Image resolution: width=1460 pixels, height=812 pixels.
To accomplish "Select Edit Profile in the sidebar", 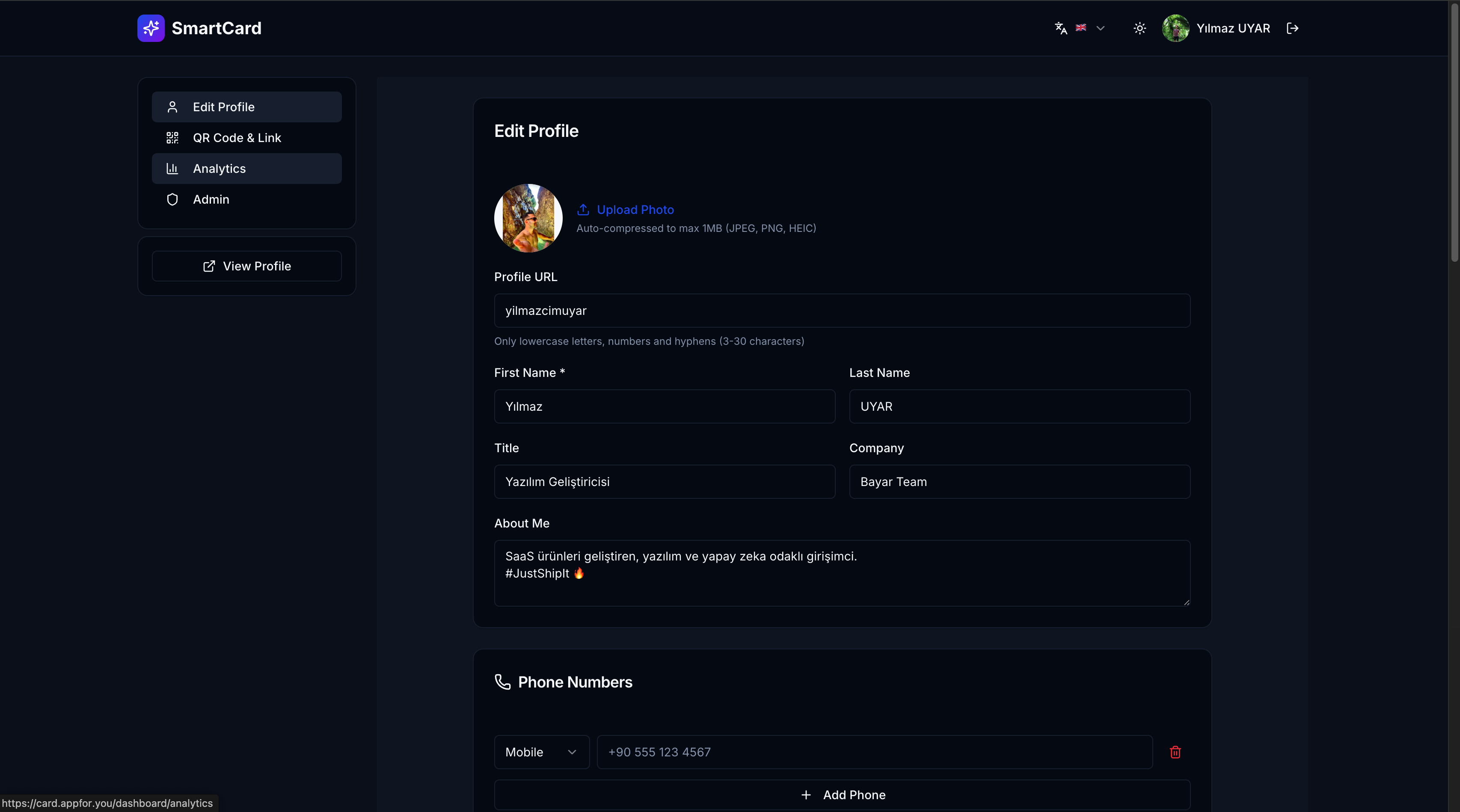I will [x=246, y=107].
